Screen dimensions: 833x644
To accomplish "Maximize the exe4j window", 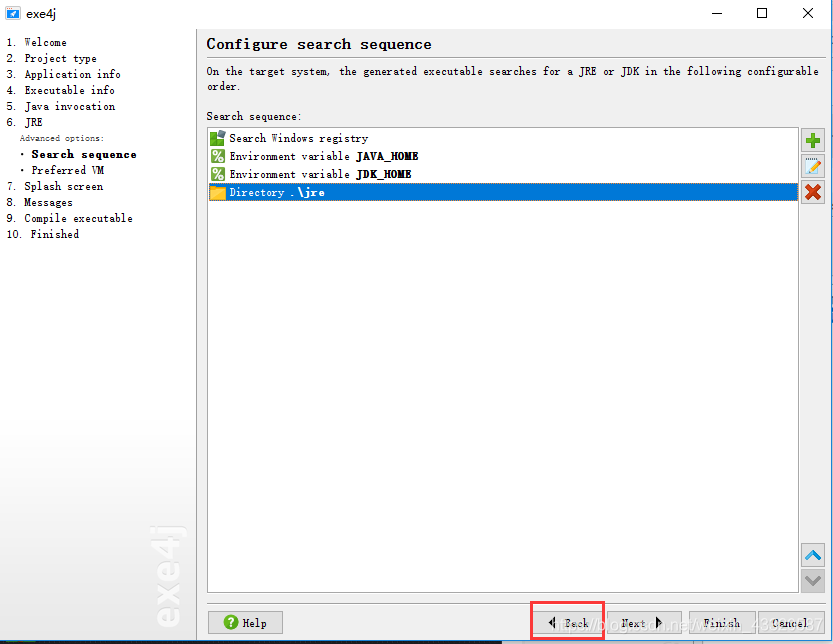I will point(762,13).
